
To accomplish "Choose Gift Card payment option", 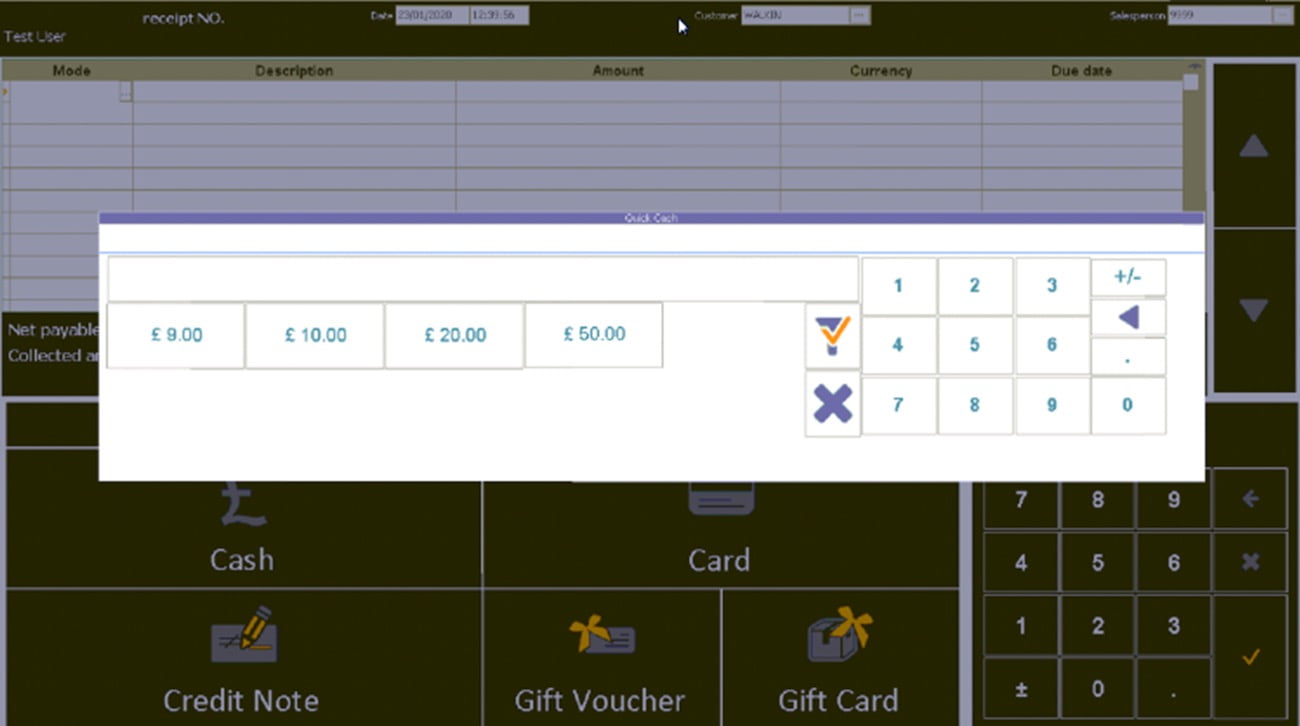I will [x=838, y=659].
